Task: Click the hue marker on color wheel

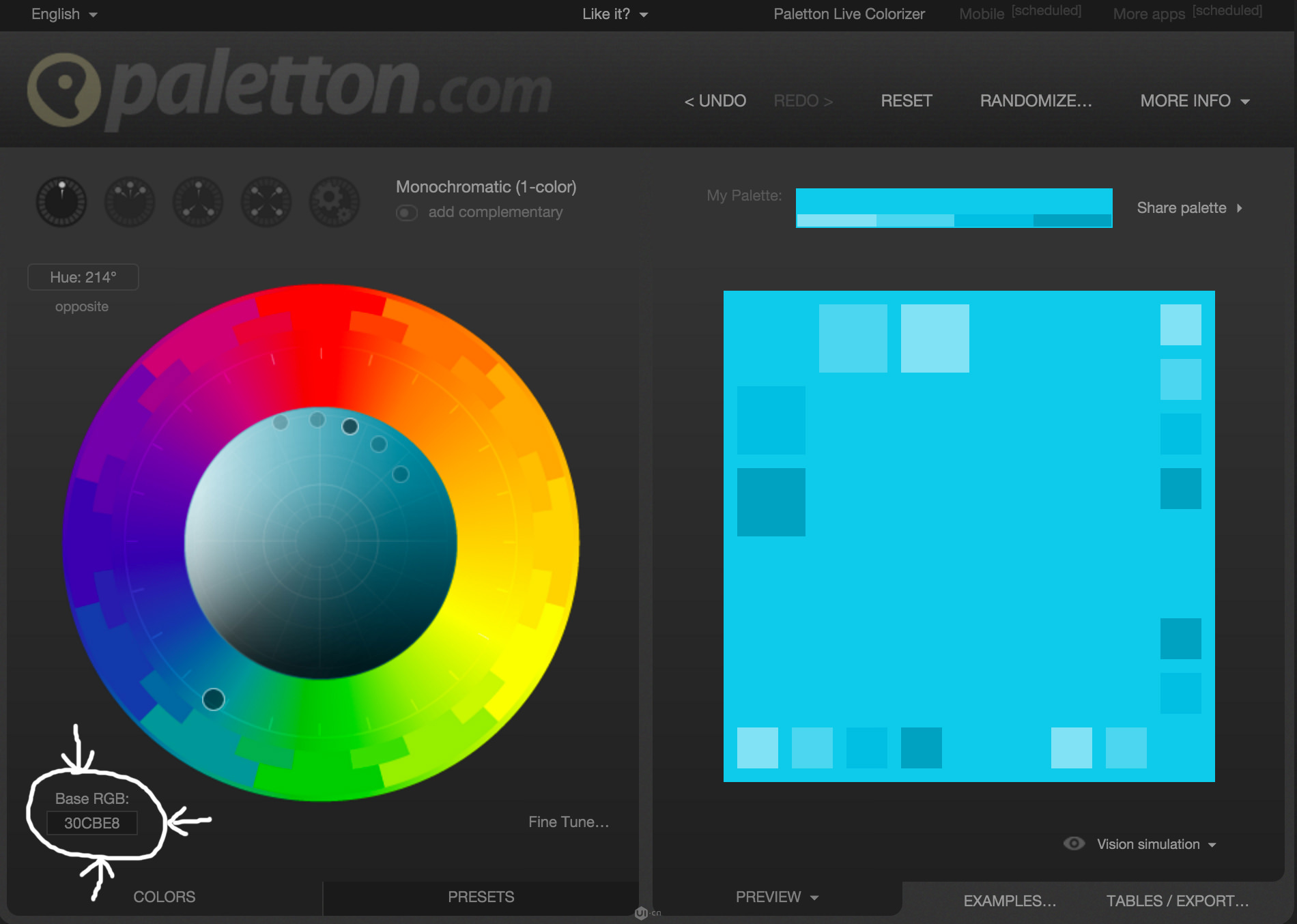Action: click(214, 699)
